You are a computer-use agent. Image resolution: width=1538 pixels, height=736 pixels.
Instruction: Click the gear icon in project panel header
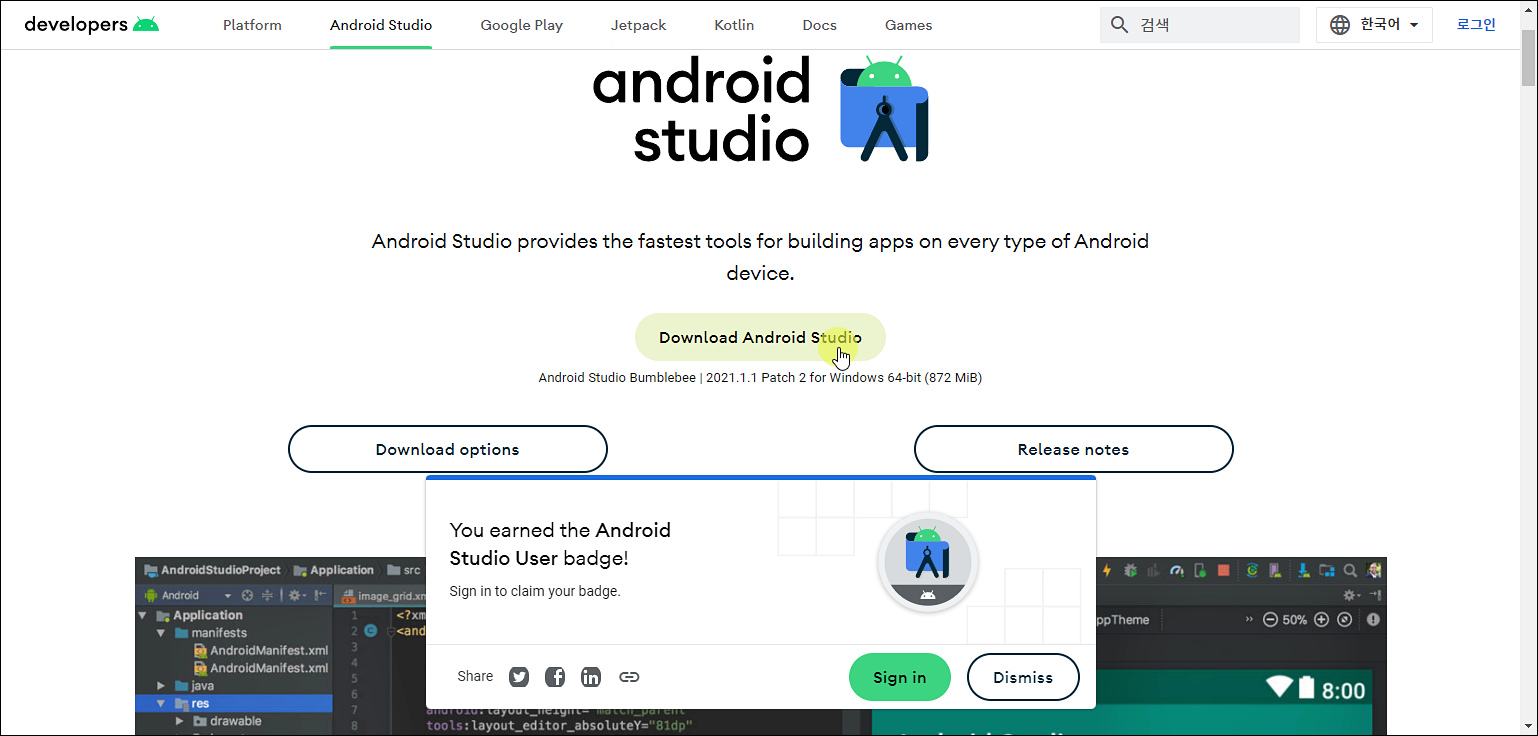coord(295,595)
